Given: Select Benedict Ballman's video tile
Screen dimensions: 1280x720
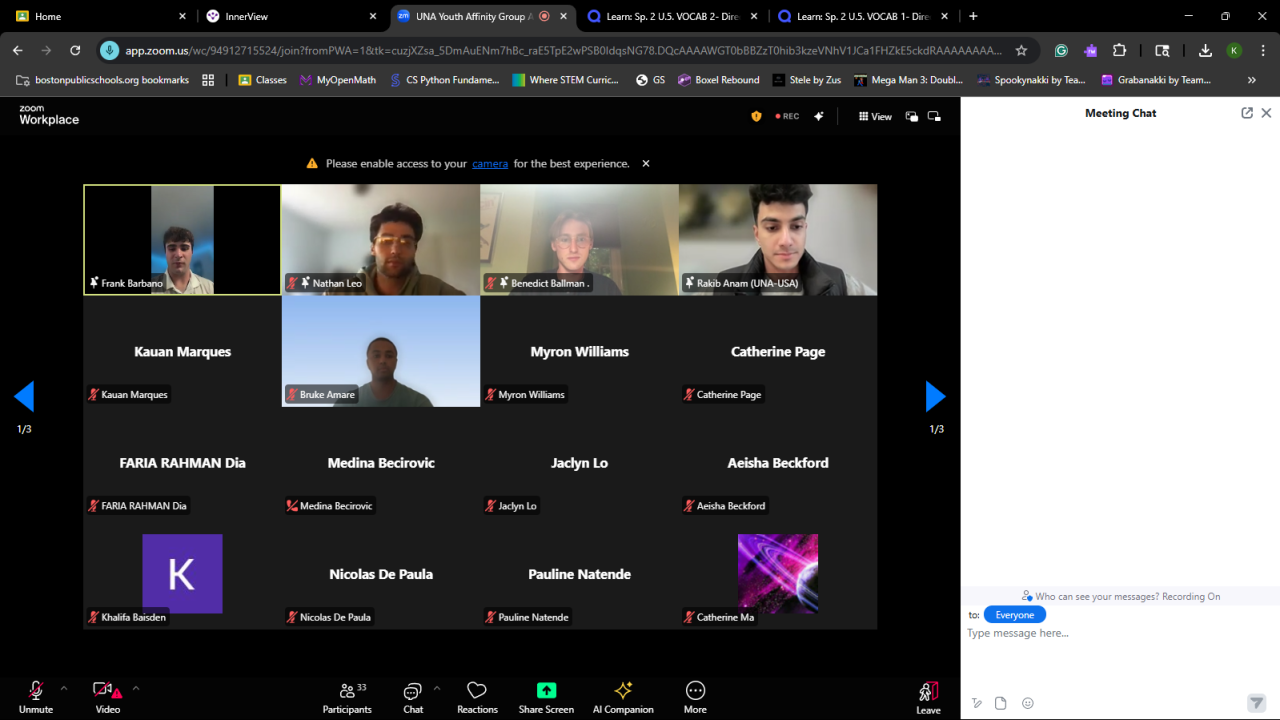Looking at the screenshot, I should coord(579,240).
